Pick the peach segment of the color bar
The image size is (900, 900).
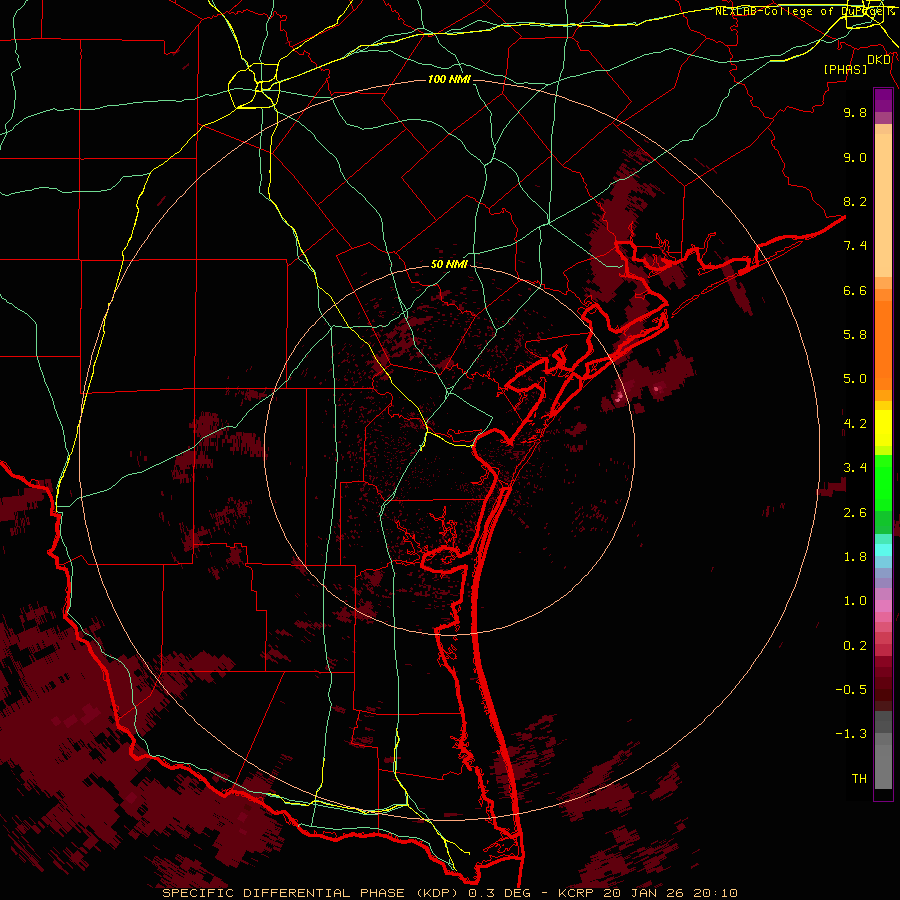tap(883, 201)
